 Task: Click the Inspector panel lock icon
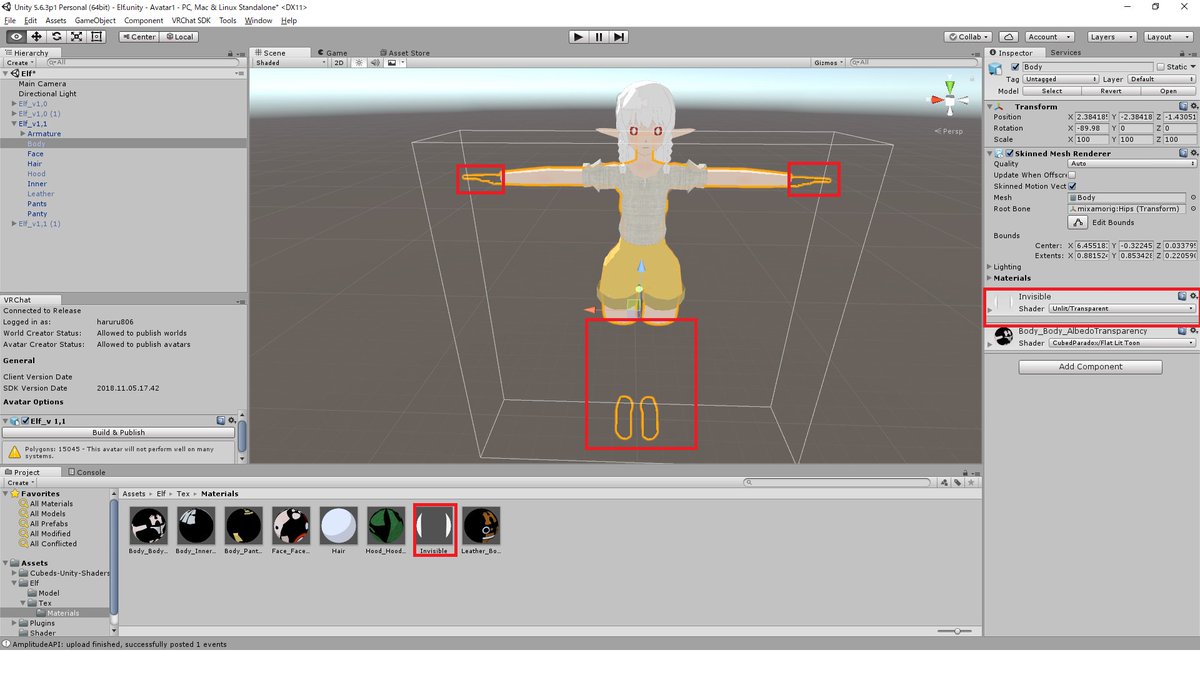1181,52
